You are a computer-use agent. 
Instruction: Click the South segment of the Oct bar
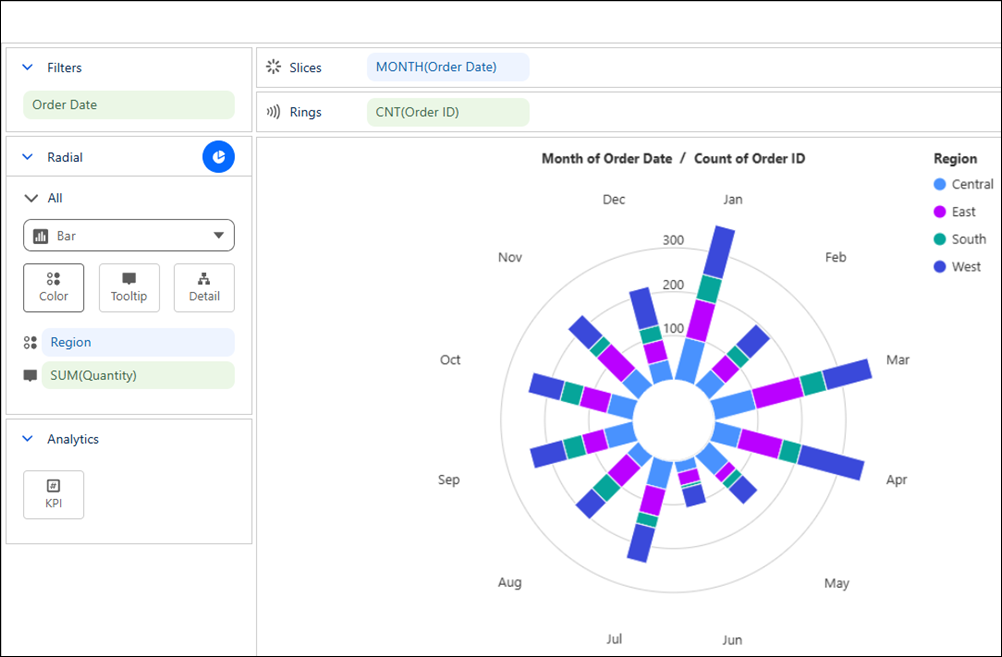coord(572,392)
